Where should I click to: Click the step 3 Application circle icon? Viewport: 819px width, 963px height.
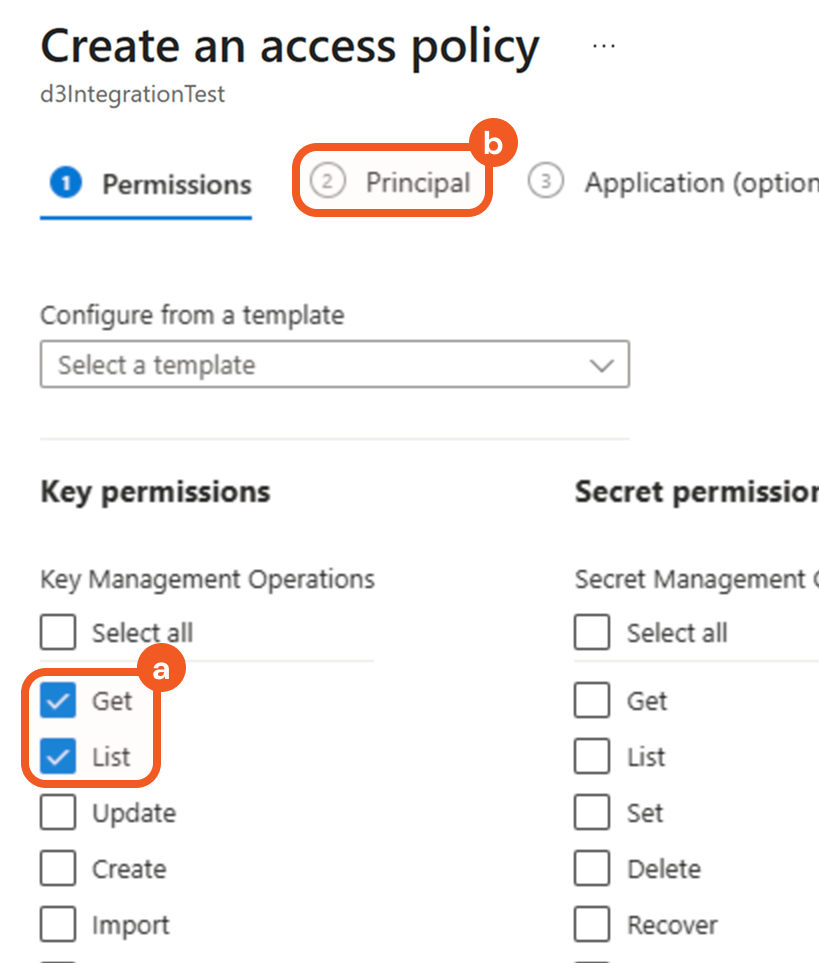point(545,182)
